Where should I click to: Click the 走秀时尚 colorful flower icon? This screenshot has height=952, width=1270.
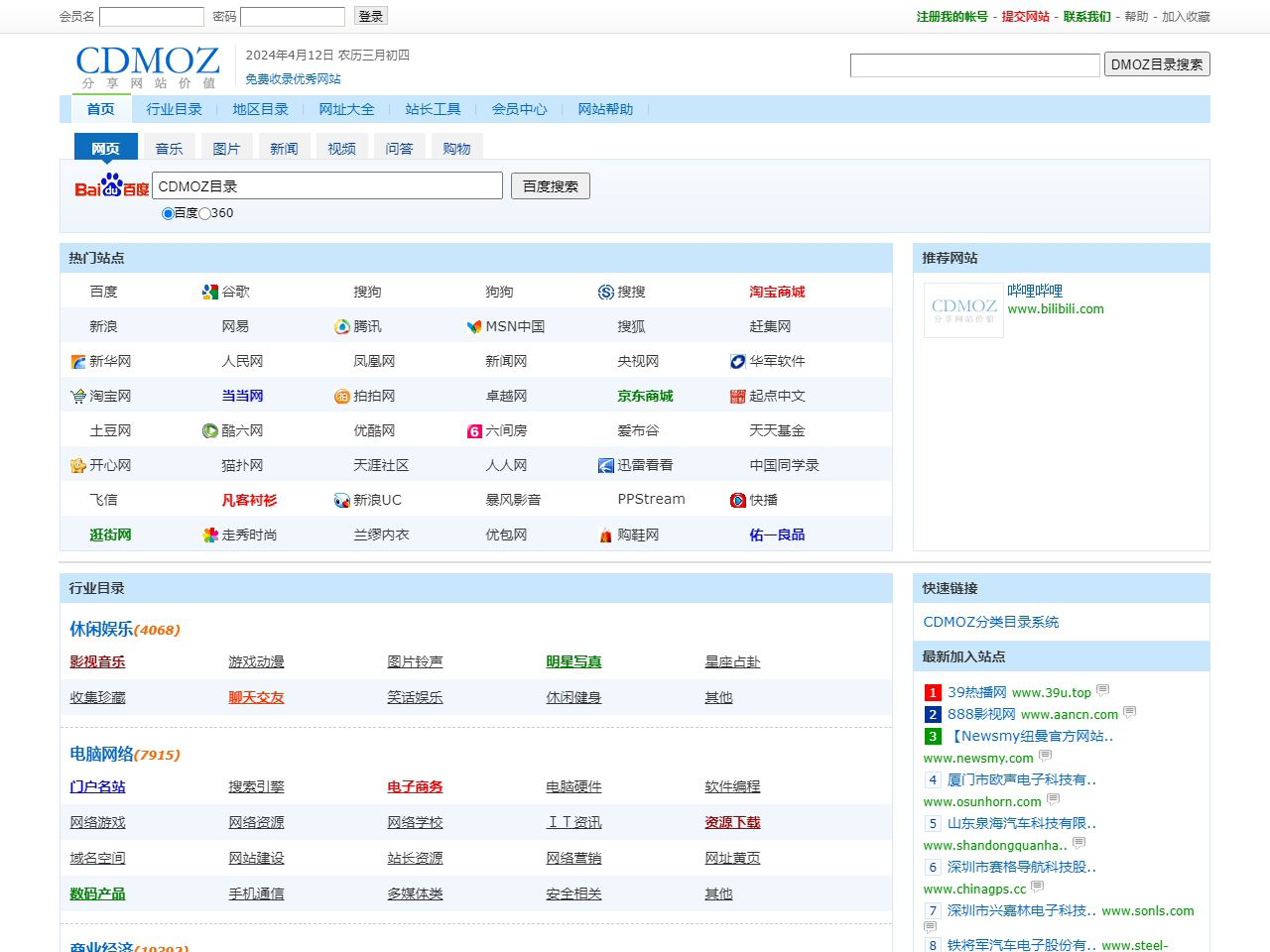(209, 535)
